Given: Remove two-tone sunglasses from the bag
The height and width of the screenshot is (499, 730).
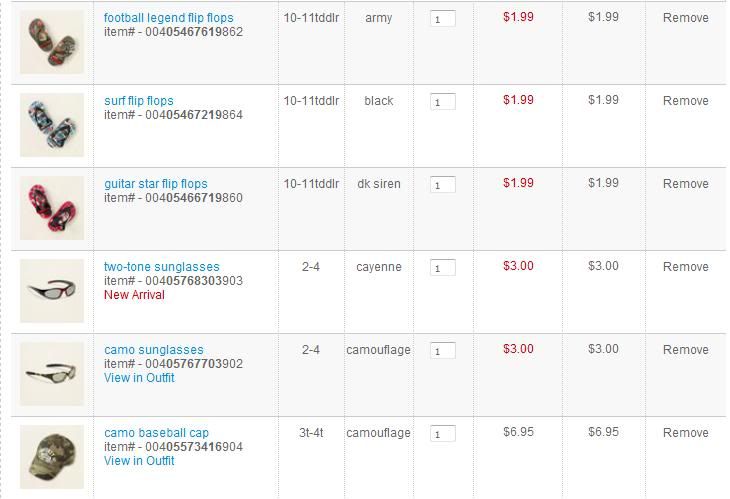Looking at the screenshot, I should 685,267.
